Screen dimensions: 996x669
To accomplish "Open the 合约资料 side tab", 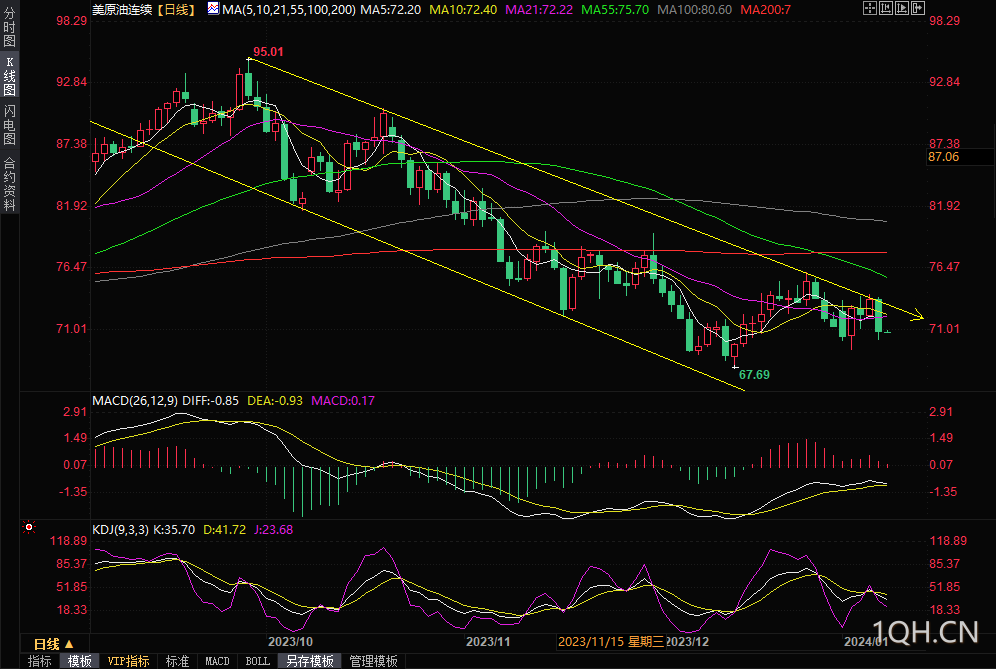I will 9,183.
